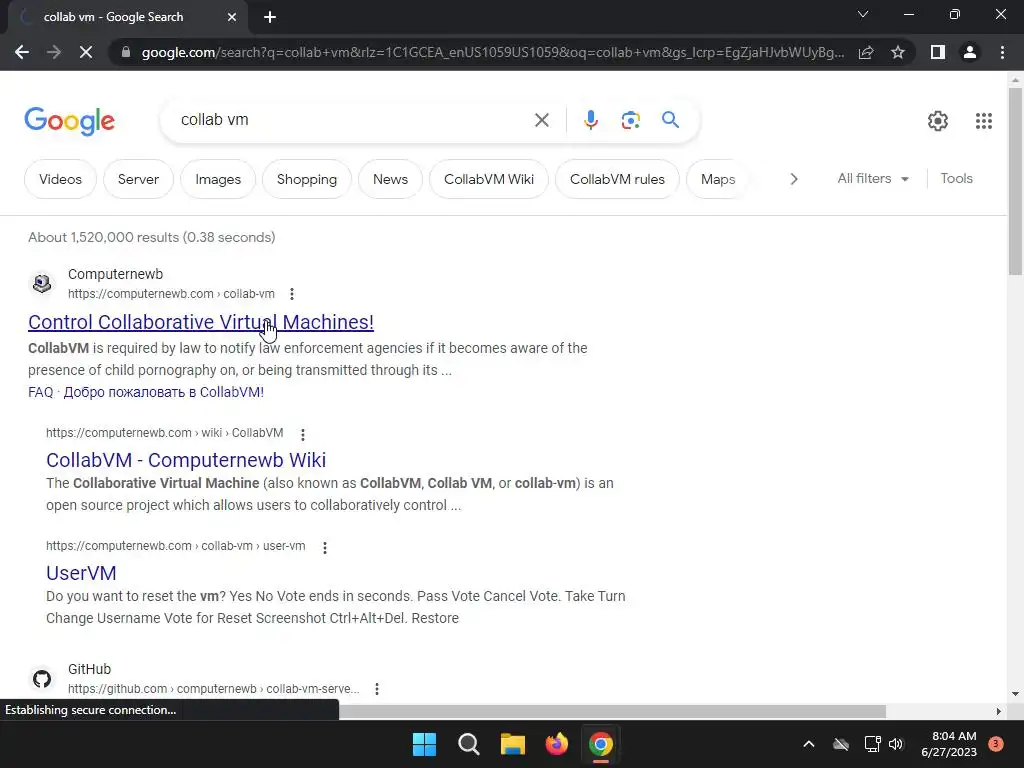The image size is (1024, 768).
Task: Open the FAQ sitelink
Action: pos(40,392)
